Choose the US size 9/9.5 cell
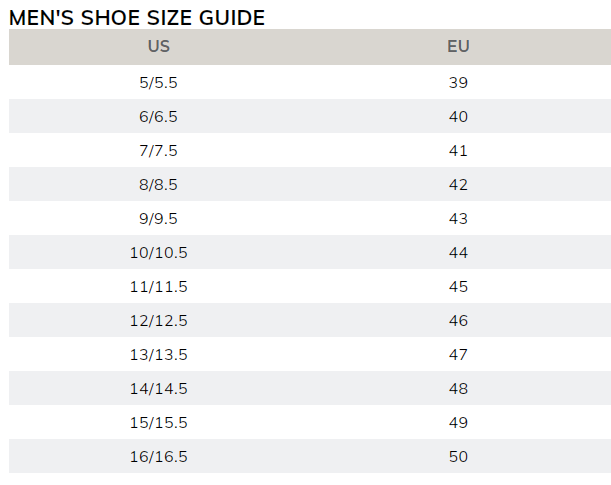This screenshot has width=611, height=485. click(x=158, y=219)
